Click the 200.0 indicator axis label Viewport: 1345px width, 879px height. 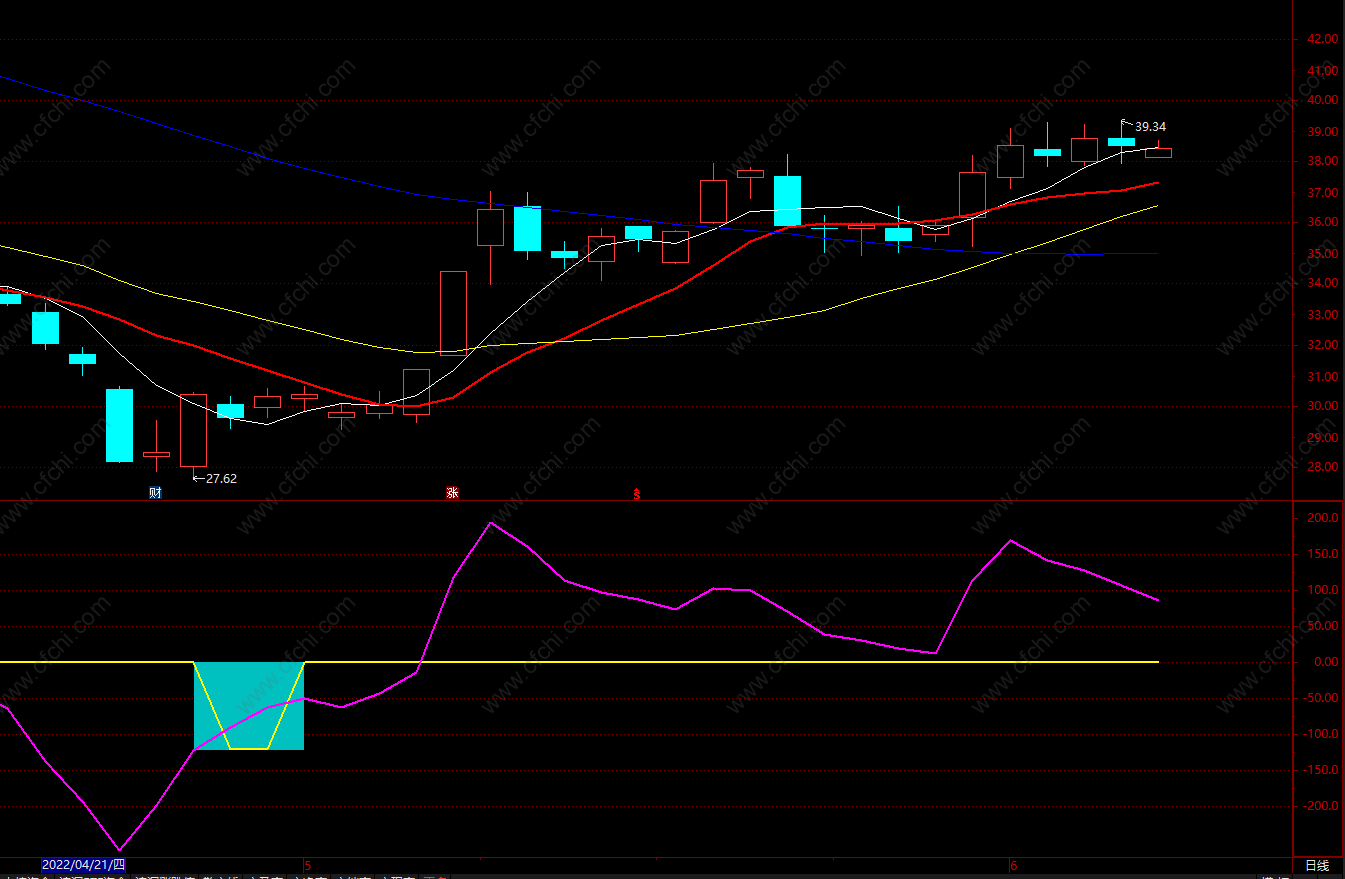click(x=1322, y=519)
